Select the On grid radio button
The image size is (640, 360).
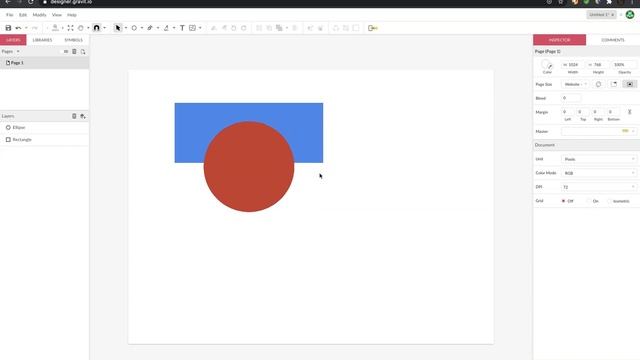click(589, 201)
